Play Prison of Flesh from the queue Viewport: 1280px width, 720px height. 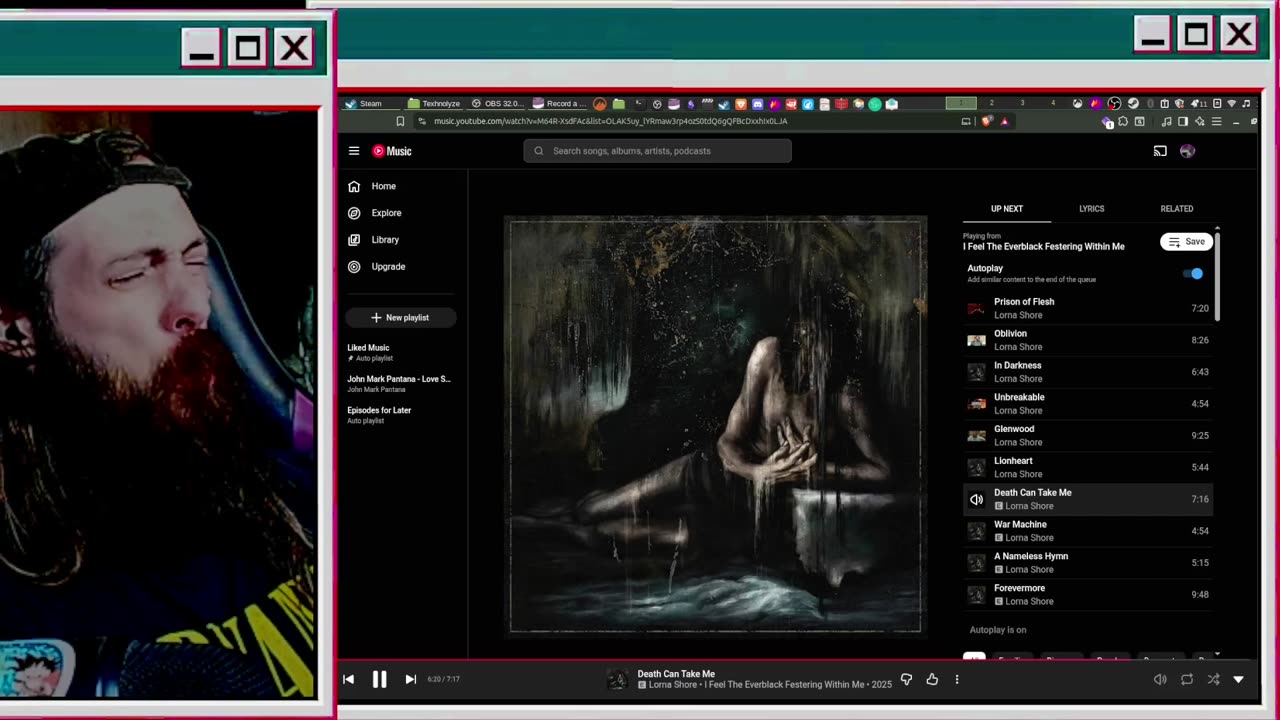pos(1087,308)
